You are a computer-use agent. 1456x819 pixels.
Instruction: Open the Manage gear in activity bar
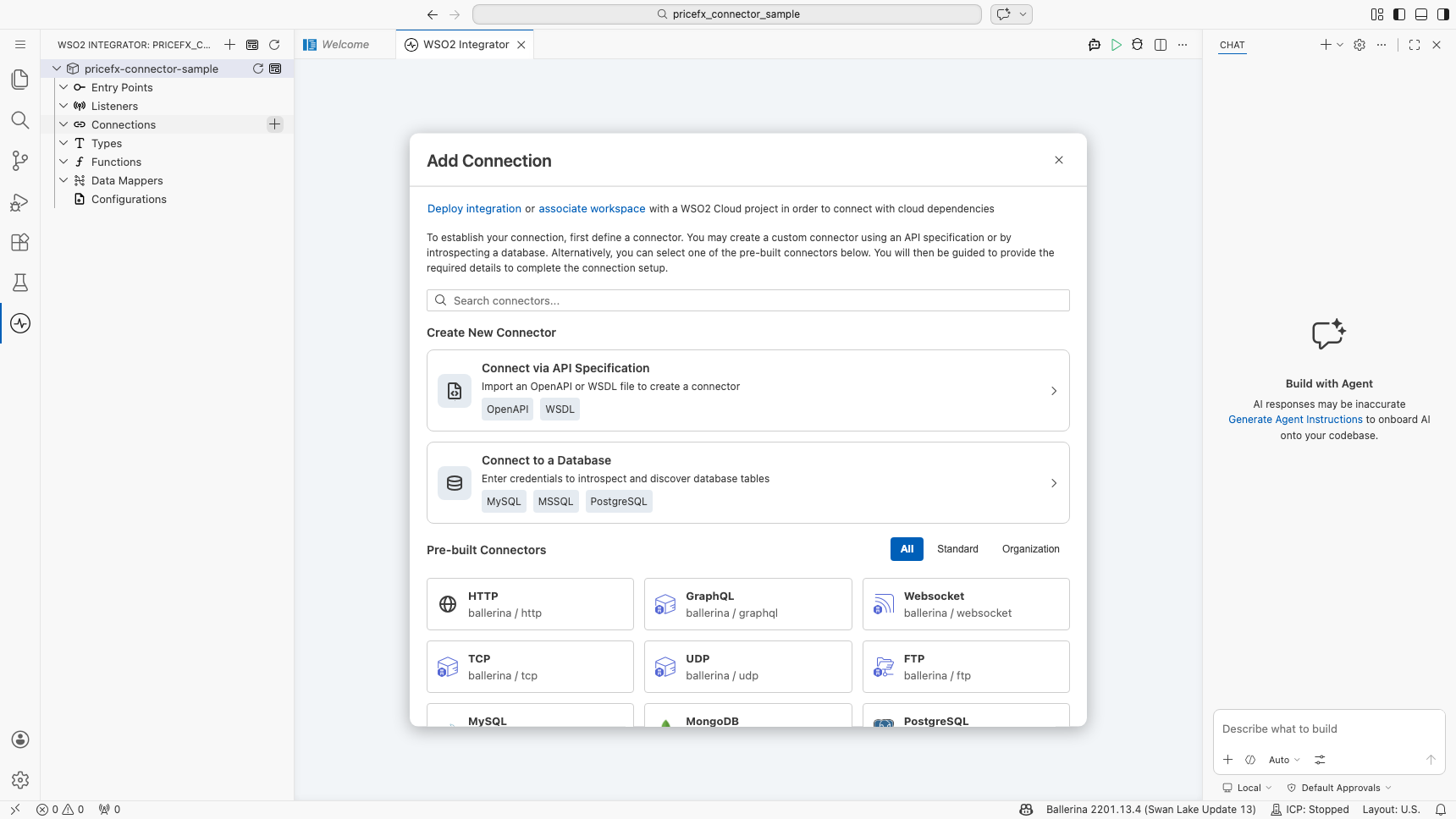pos(20,780)
